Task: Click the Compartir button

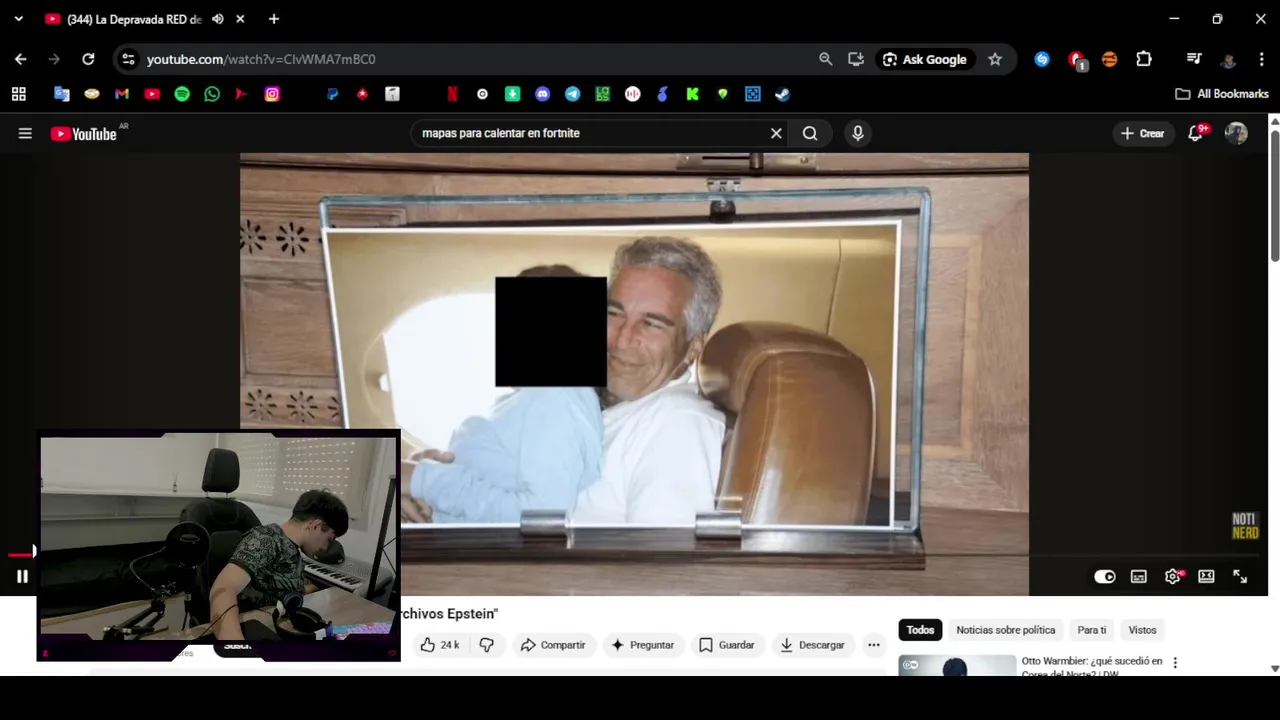Action: pyautogui.click(x=553, y=645)
